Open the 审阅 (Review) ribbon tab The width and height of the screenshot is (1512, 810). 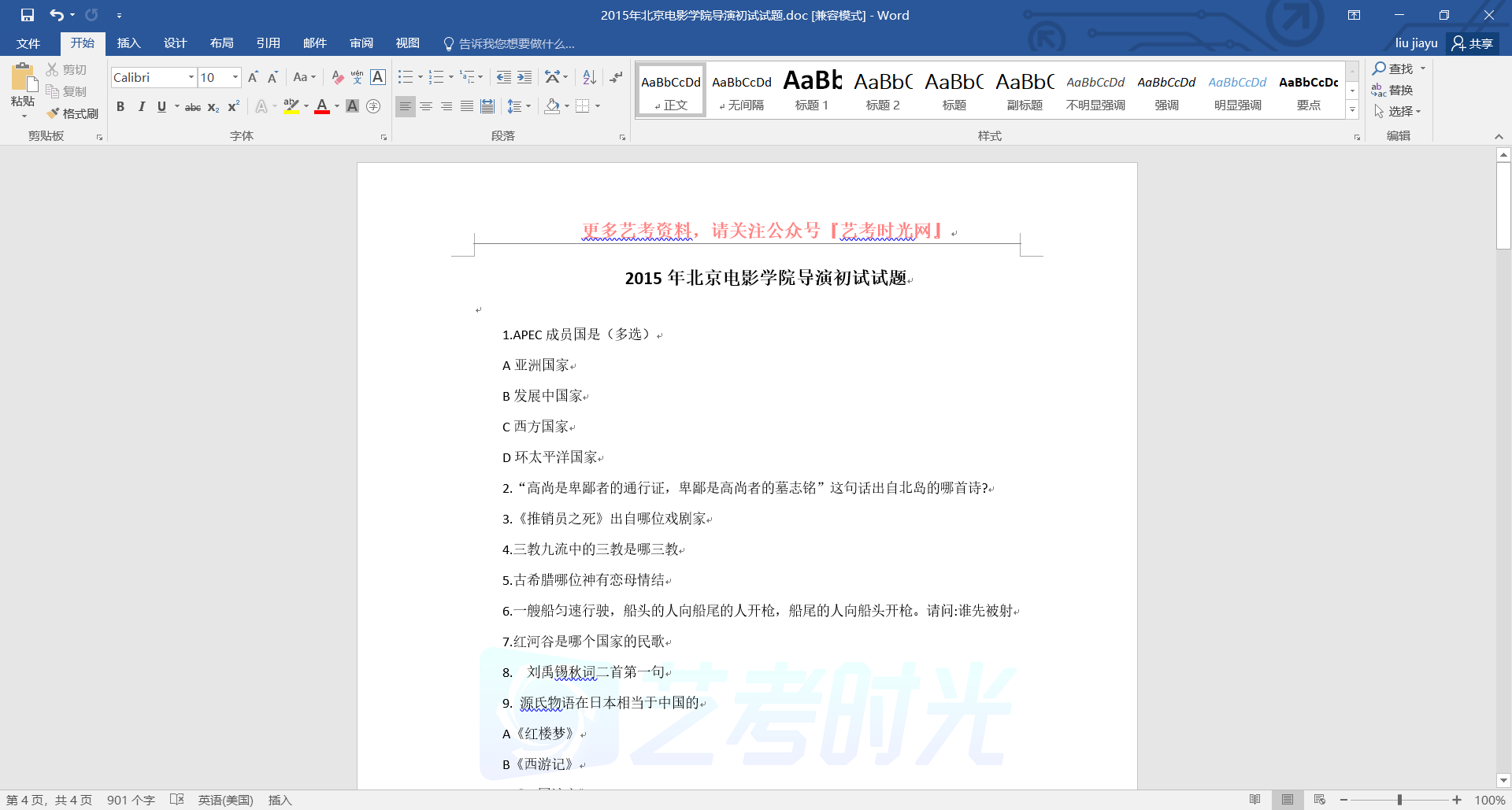[x=361, y=43]
